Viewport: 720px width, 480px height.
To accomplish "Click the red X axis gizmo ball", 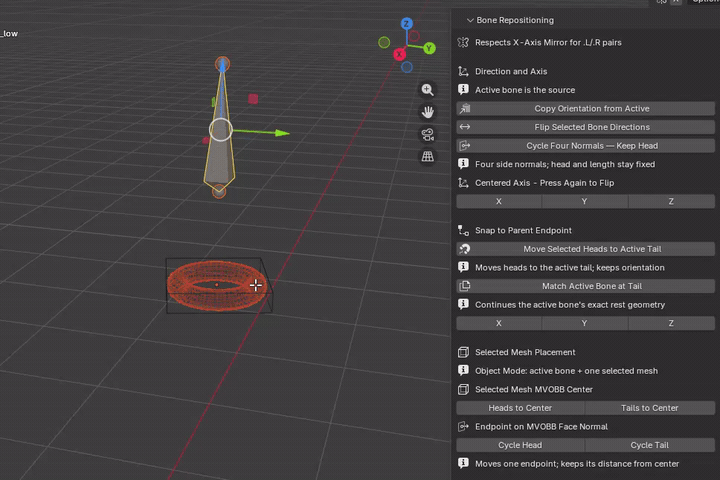I will pos(399,54).
